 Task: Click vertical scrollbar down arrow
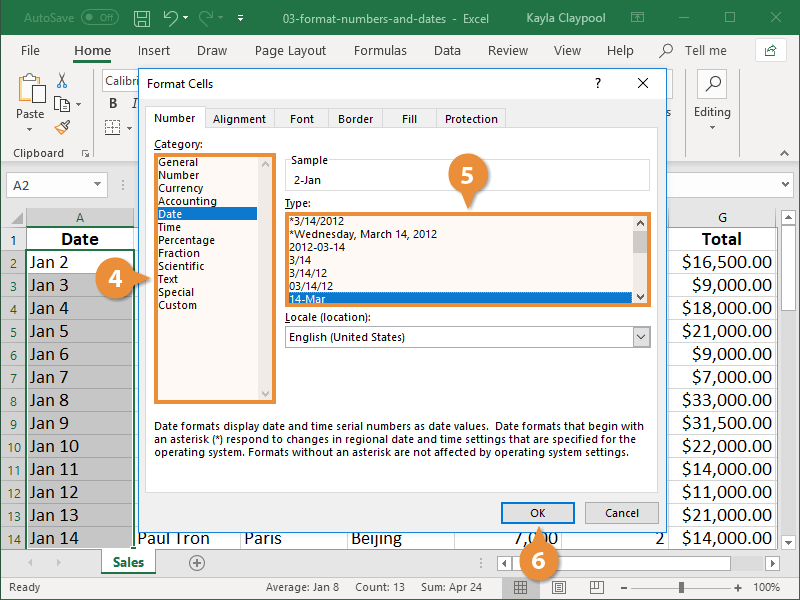tap(788, 542)
